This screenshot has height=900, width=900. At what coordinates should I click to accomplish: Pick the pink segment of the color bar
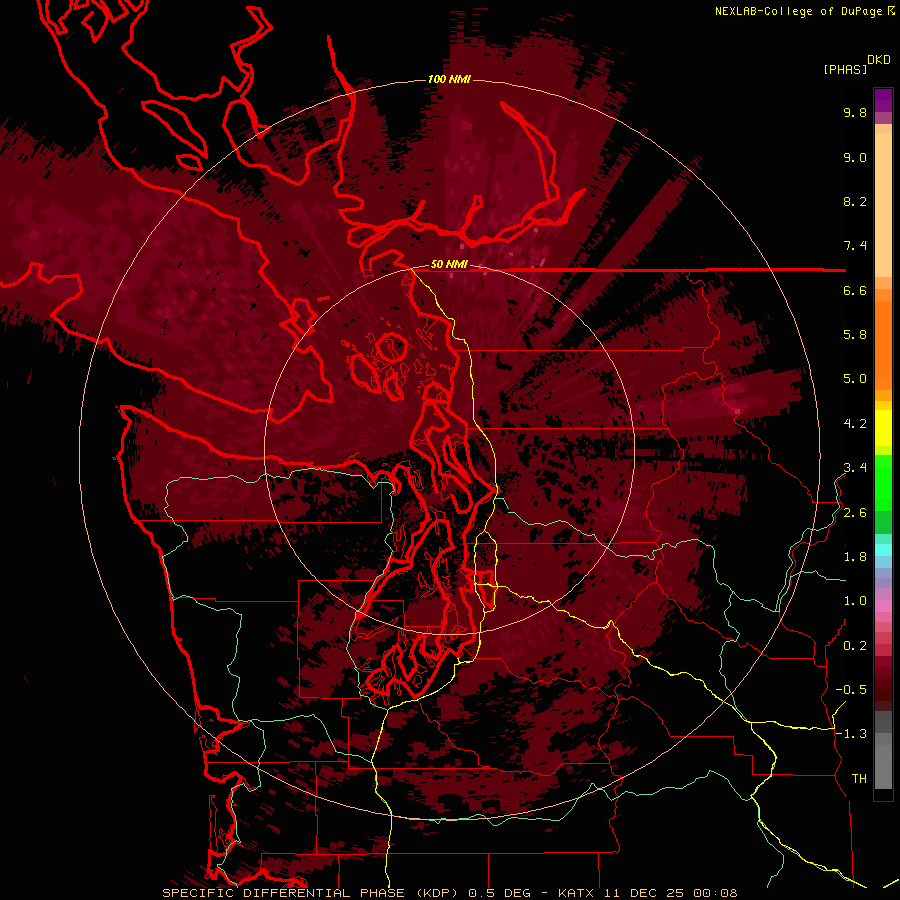click(883, 605)
